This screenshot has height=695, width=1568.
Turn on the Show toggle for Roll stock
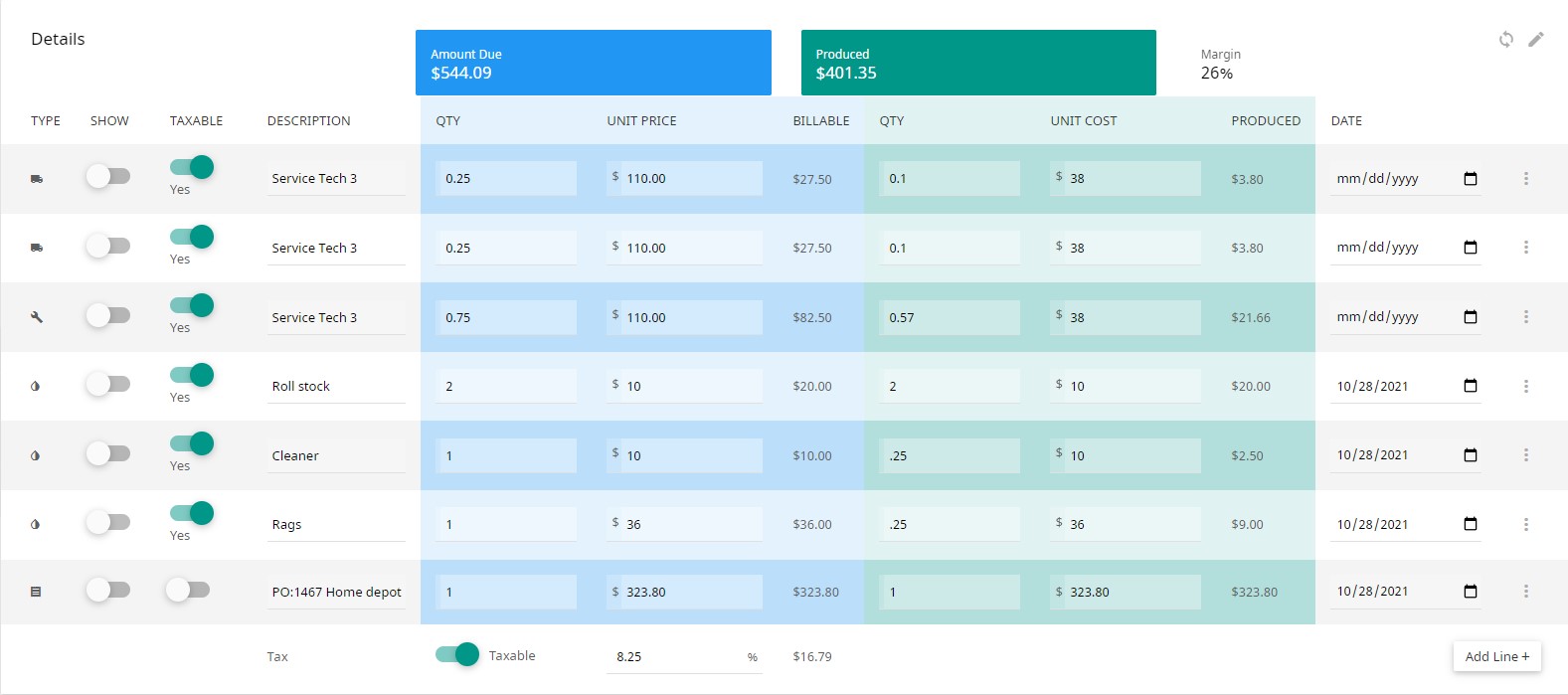107,384
